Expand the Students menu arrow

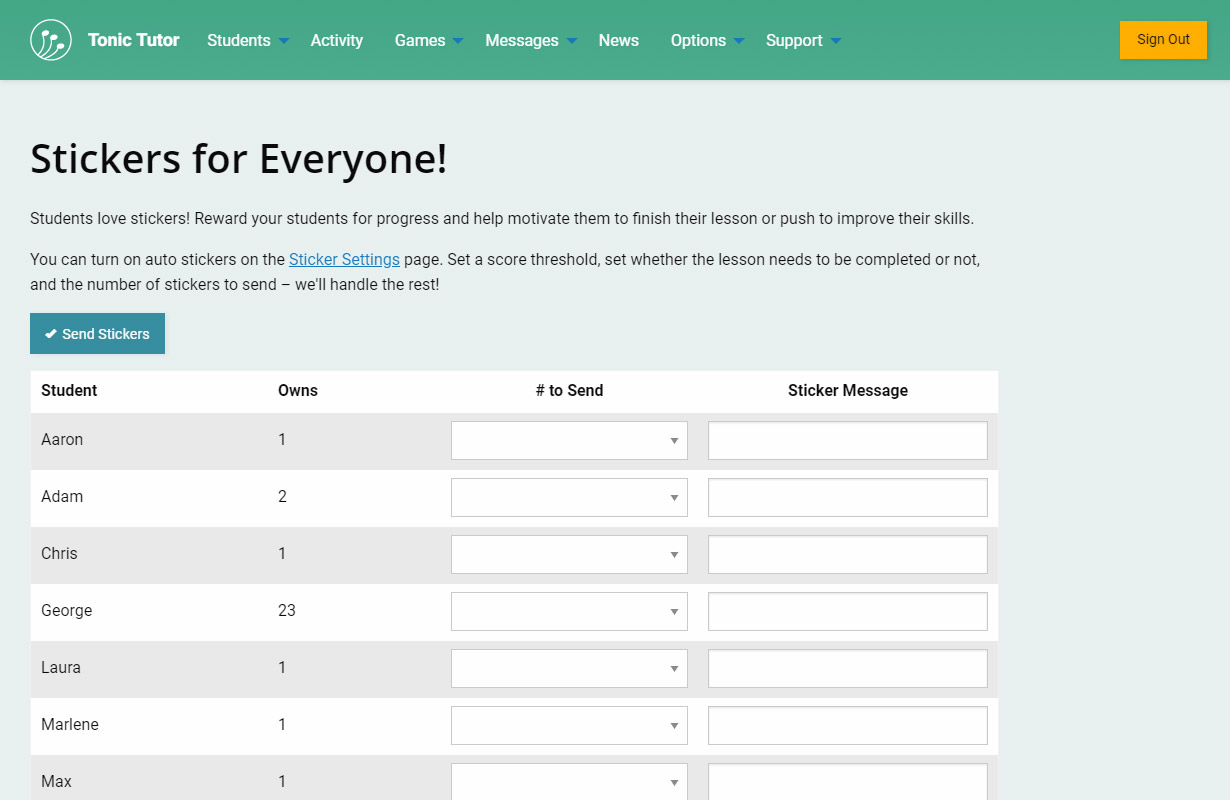[284, 41]
